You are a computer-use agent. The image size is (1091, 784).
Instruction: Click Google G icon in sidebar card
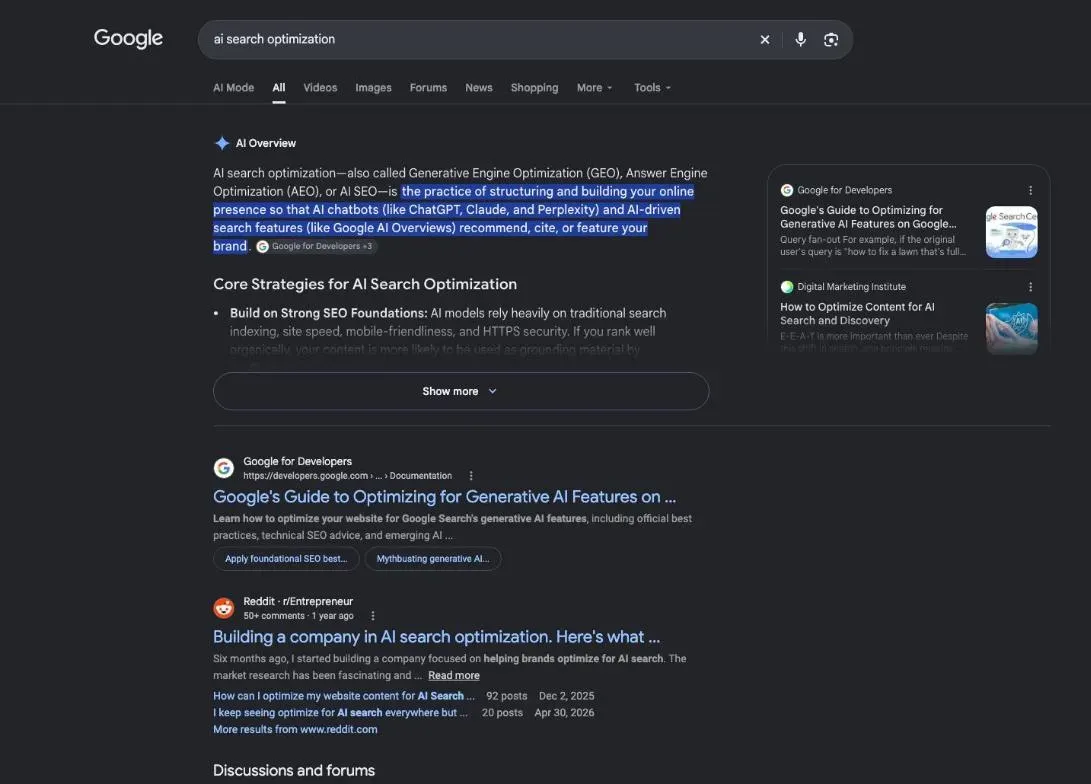point(787,190)
